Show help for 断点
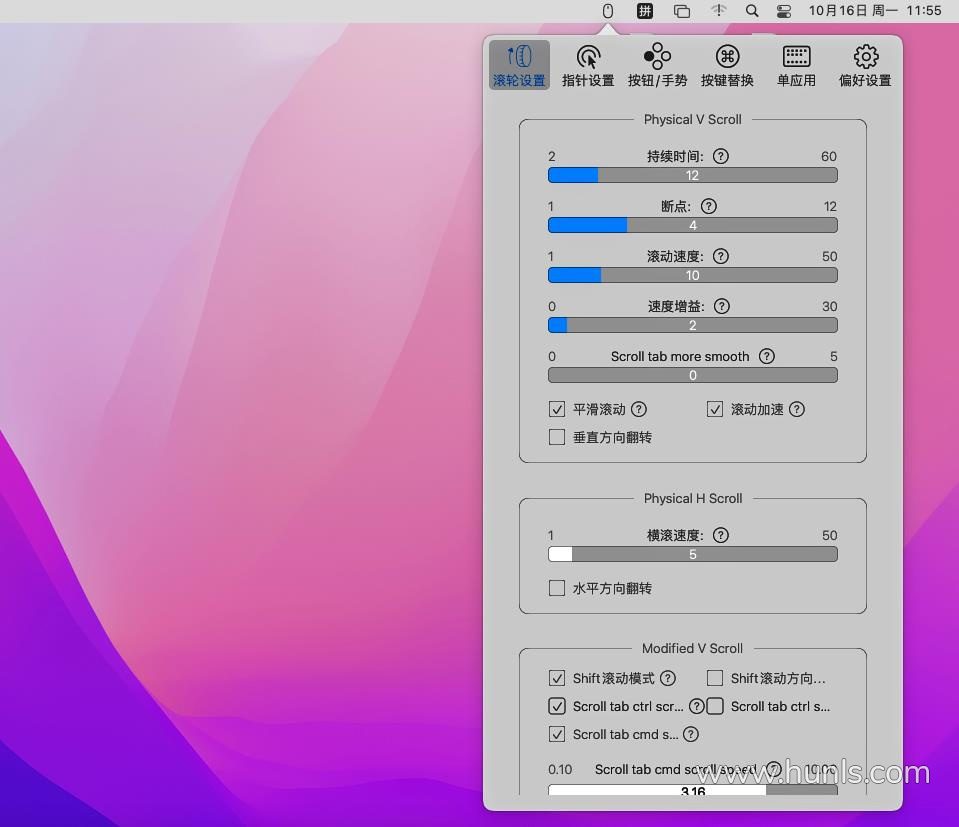 709,206
